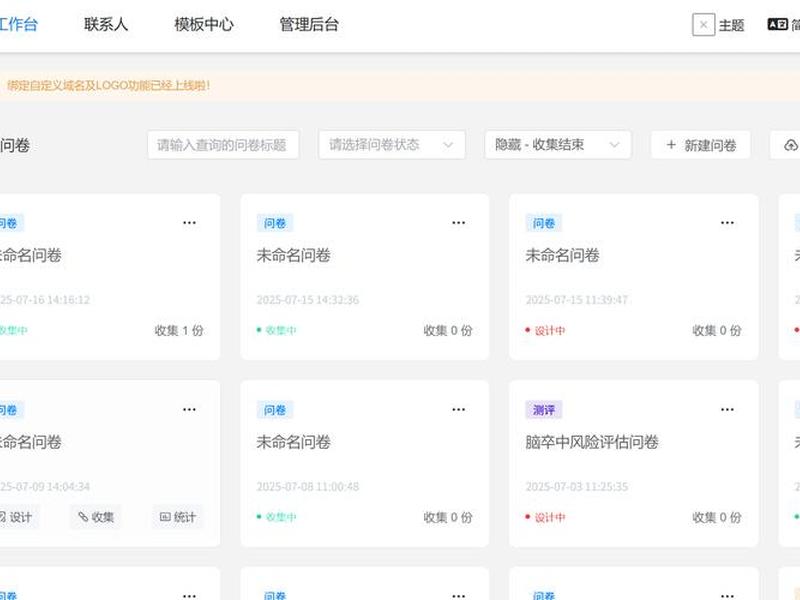The width and height of the screenshot is (800, 600).
Task: Open more options on card dated 2025-07-15 11:39:47
Action: 727,222
